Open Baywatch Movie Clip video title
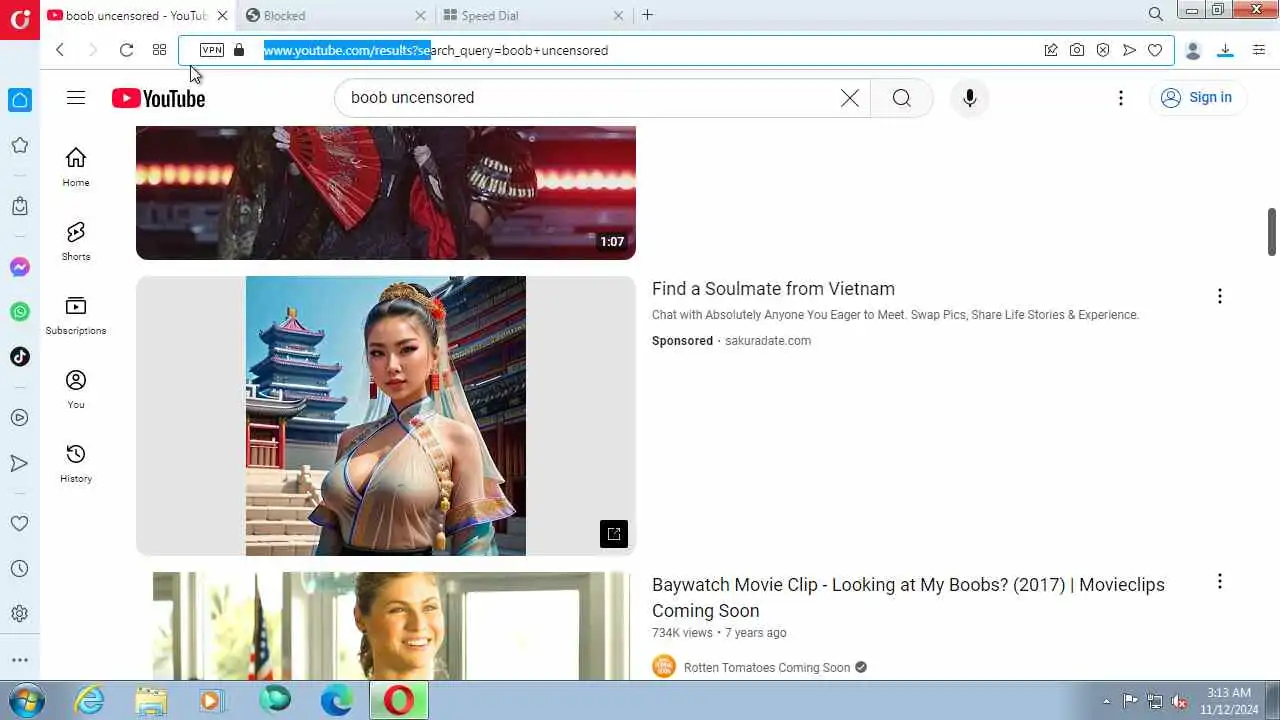The image size is (1280, 720). pos(908,597)
